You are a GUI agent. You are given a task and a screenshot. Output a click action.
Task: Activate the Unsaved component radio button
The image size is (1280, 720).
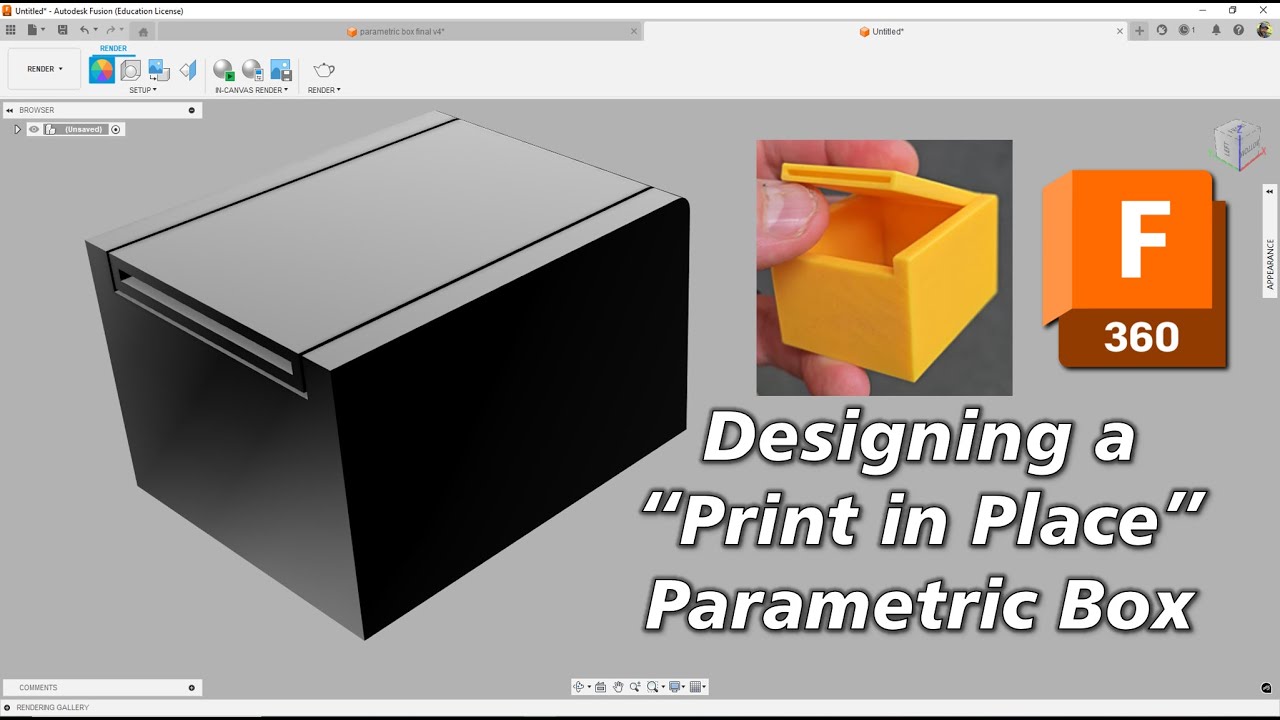click(x=116, y=129)
